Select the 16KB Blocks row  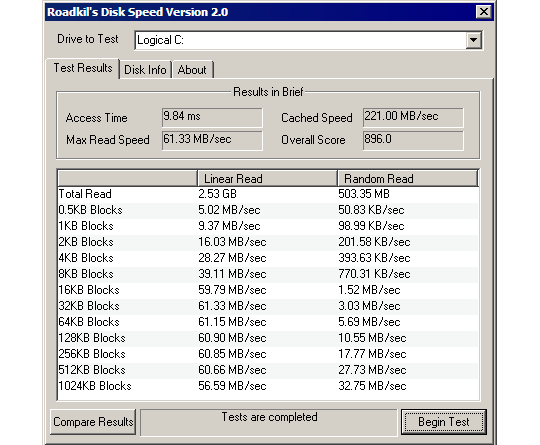click(268, 290)
